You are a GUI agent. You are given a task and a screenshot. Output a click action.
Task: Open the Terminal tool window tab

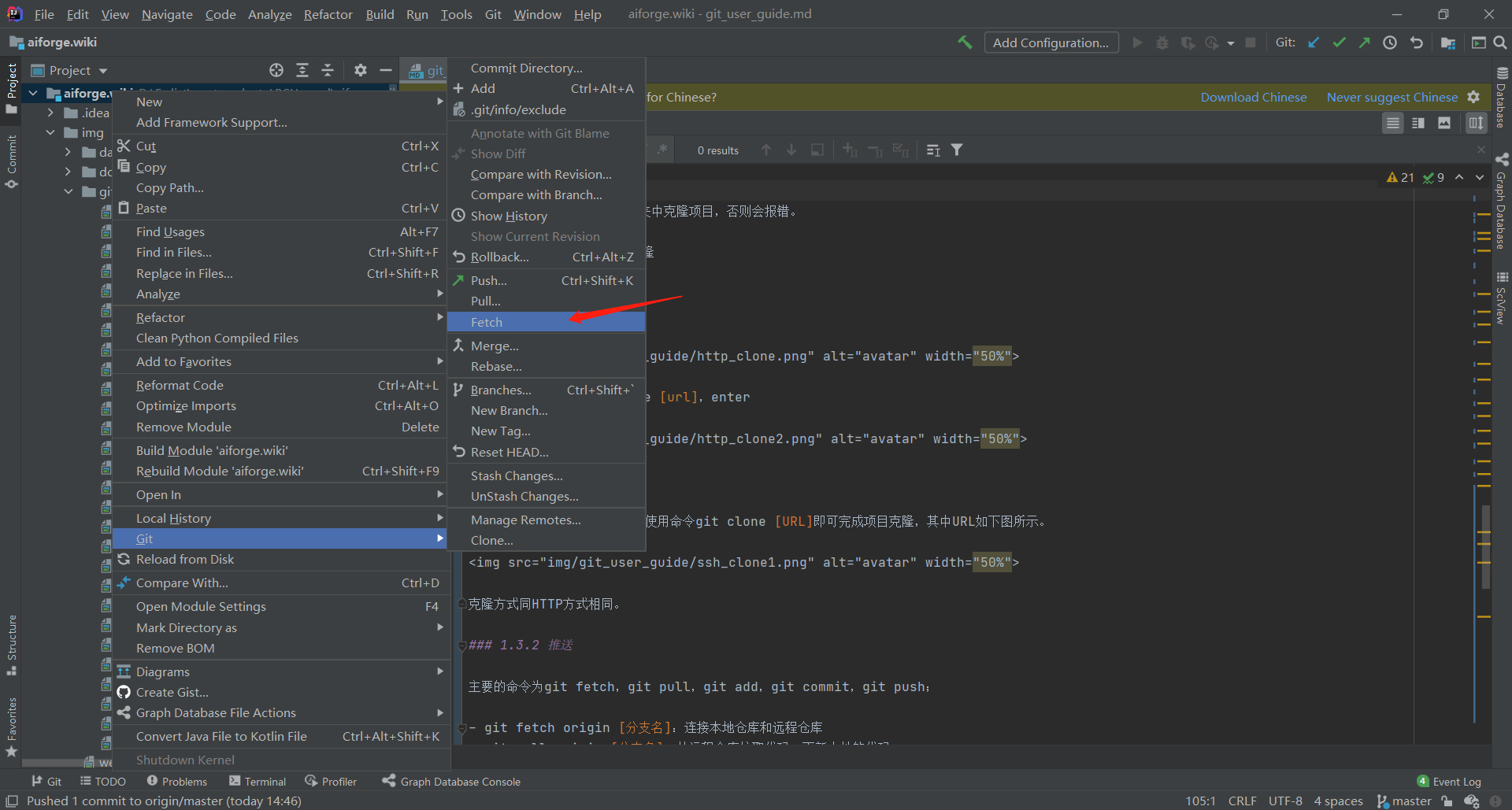pyautogui.click(x=258, y=782)
